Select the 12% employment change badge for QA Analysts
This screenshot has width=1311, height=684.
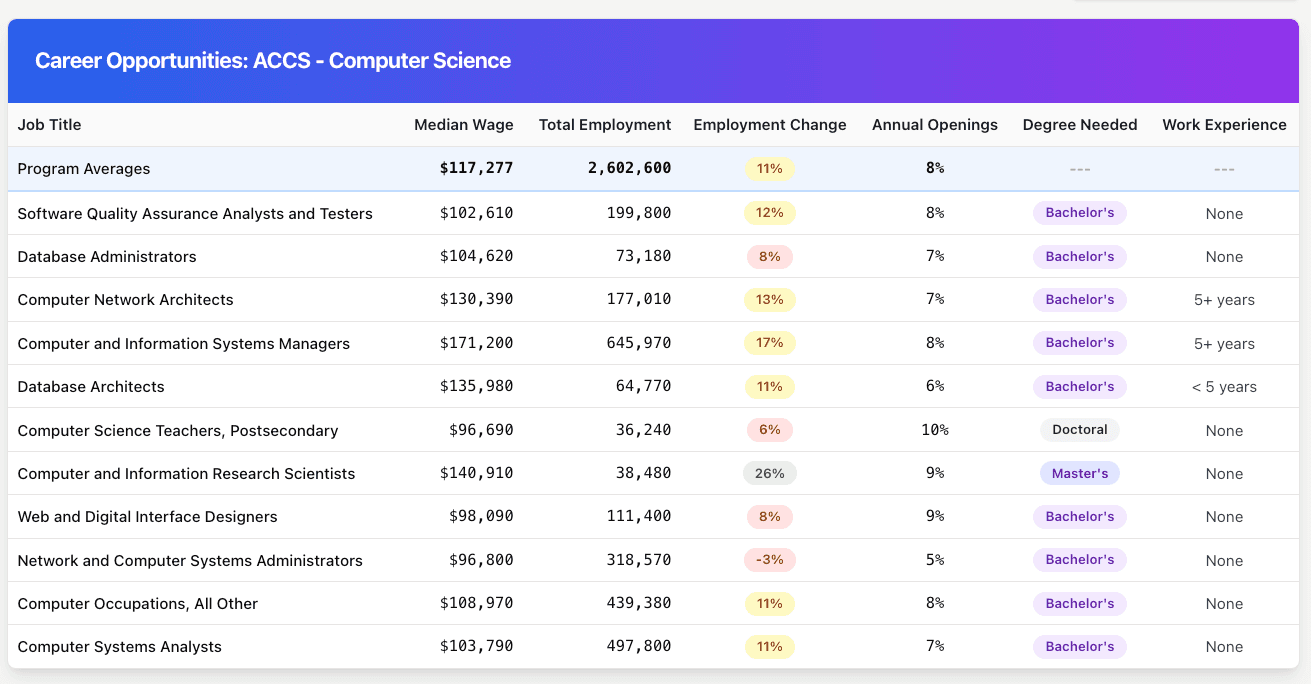pyautogui.click(x=769, y=212)
